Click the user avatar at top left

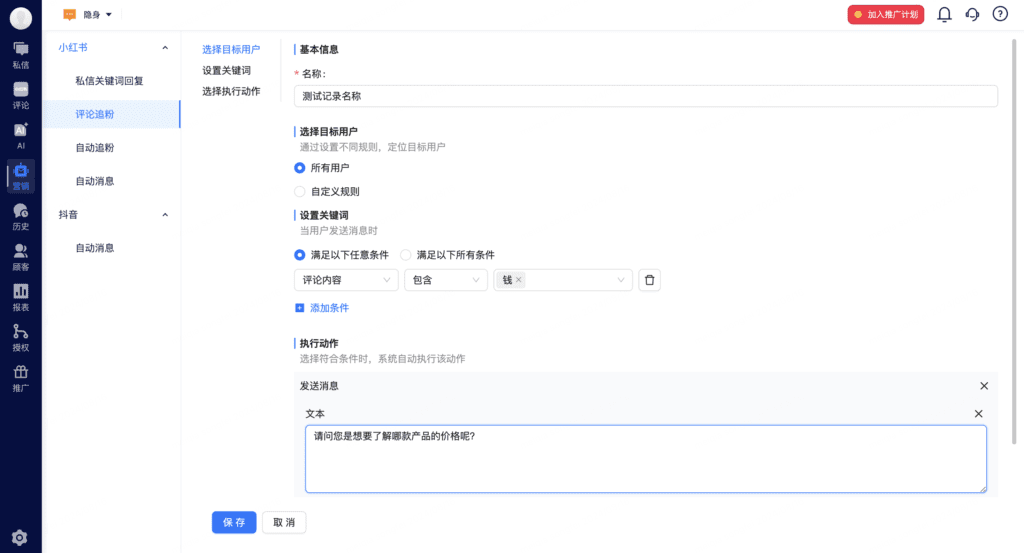21,18
